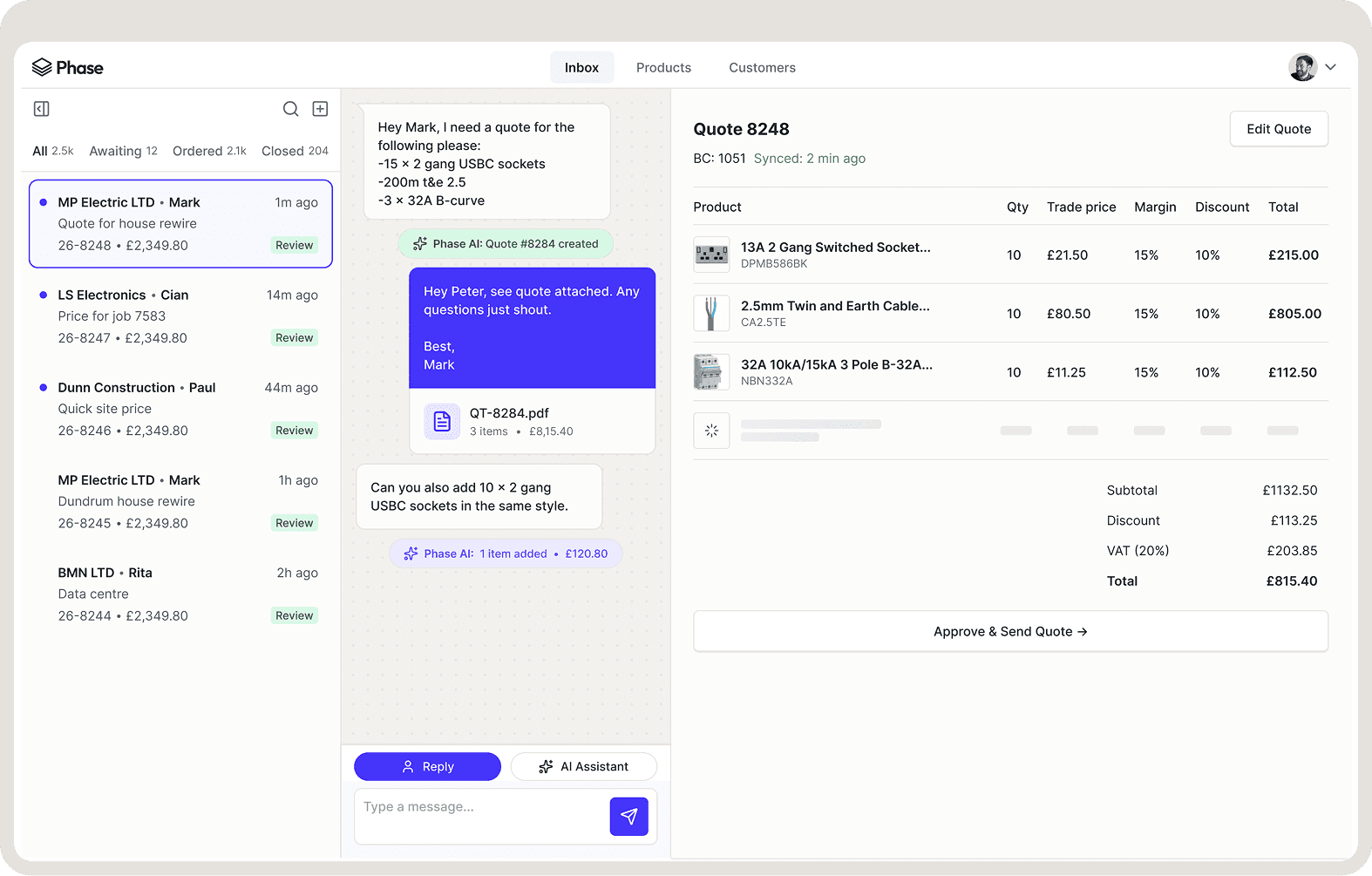Click SKU DPMB586BK

point(774,263)
